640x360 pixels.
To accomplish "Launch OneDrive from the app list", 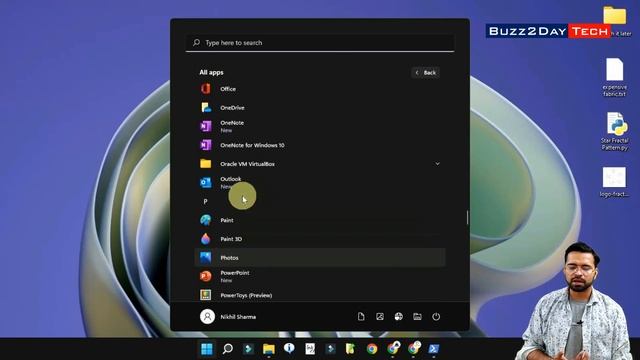I will click(320, 107).
